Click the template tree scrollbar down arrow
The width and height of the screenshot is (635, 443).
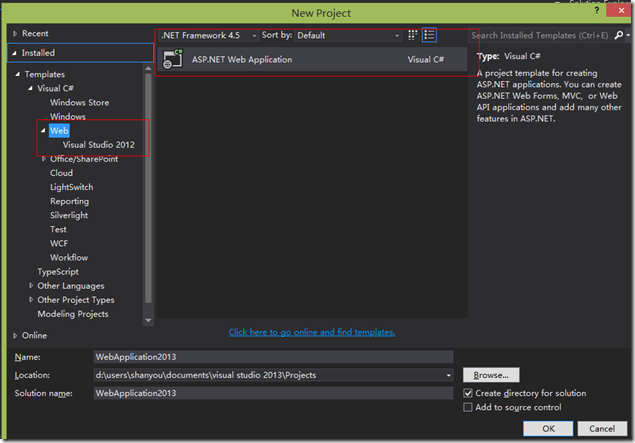148,320
